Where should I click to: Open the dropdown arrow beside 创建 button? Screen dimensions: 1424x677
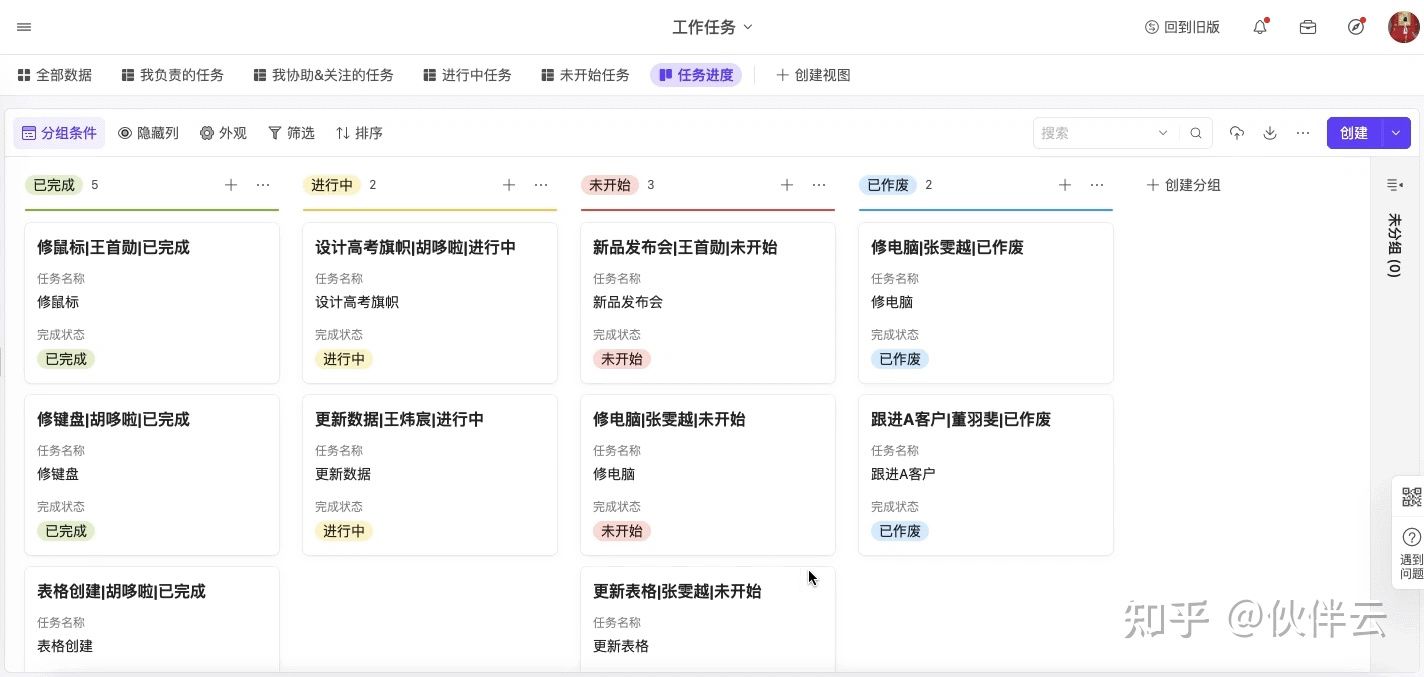point(1396,133)
